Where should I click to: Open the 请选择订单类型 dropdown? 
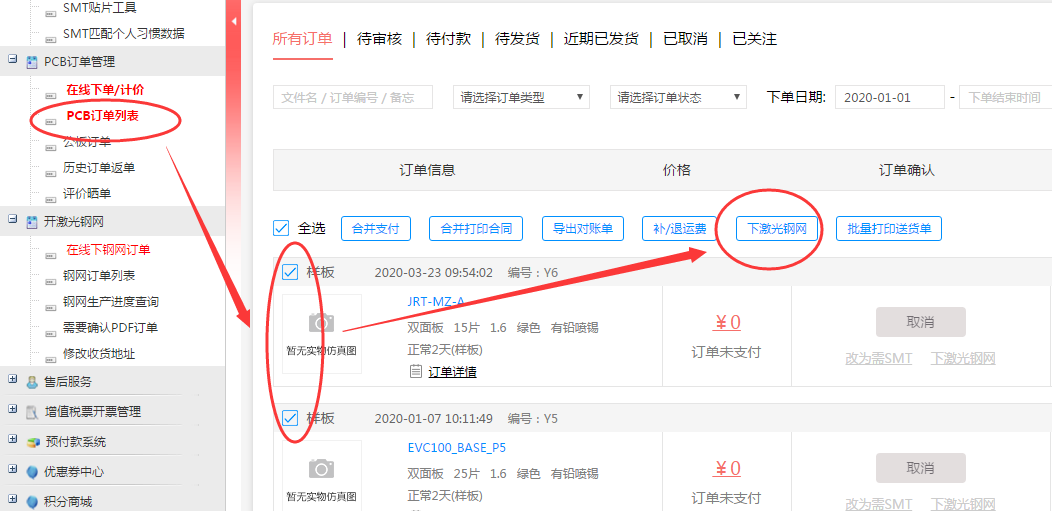tap(521, 97)
